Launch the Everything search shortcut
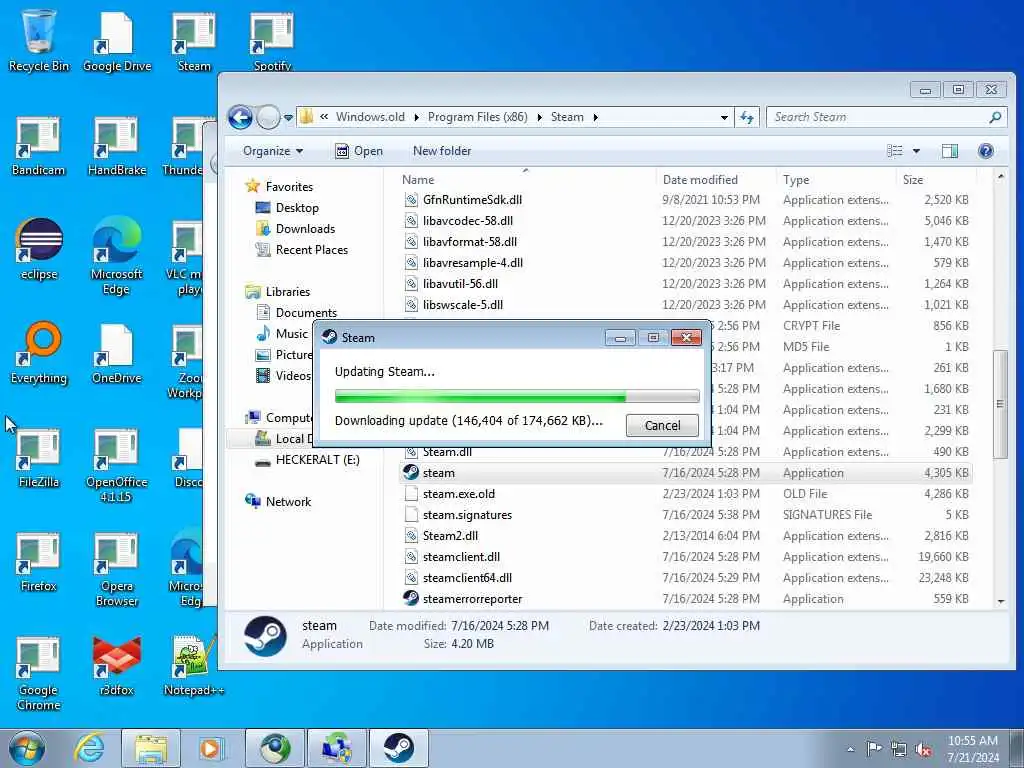 [x=39, y=353]
